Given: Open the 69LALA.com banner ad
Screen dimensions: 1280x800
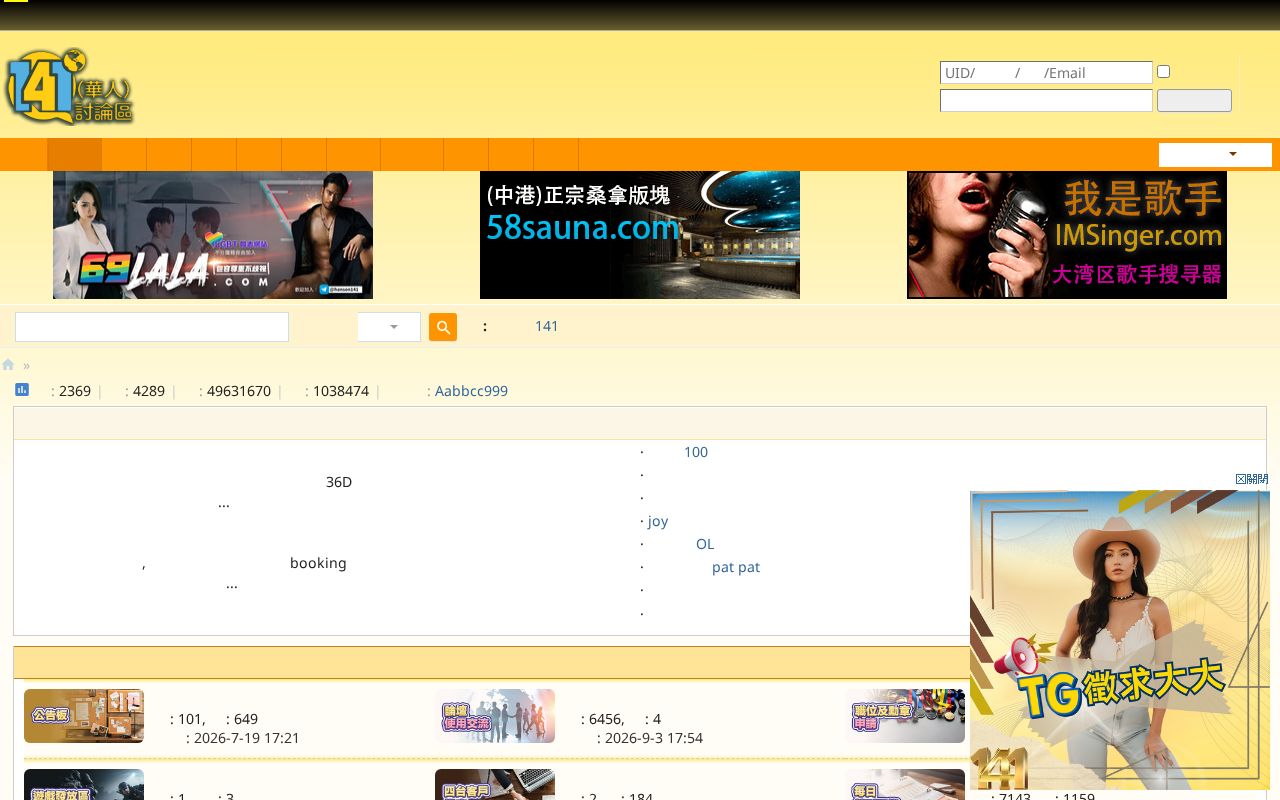Looking at the screenshot, I should (213, 235).
